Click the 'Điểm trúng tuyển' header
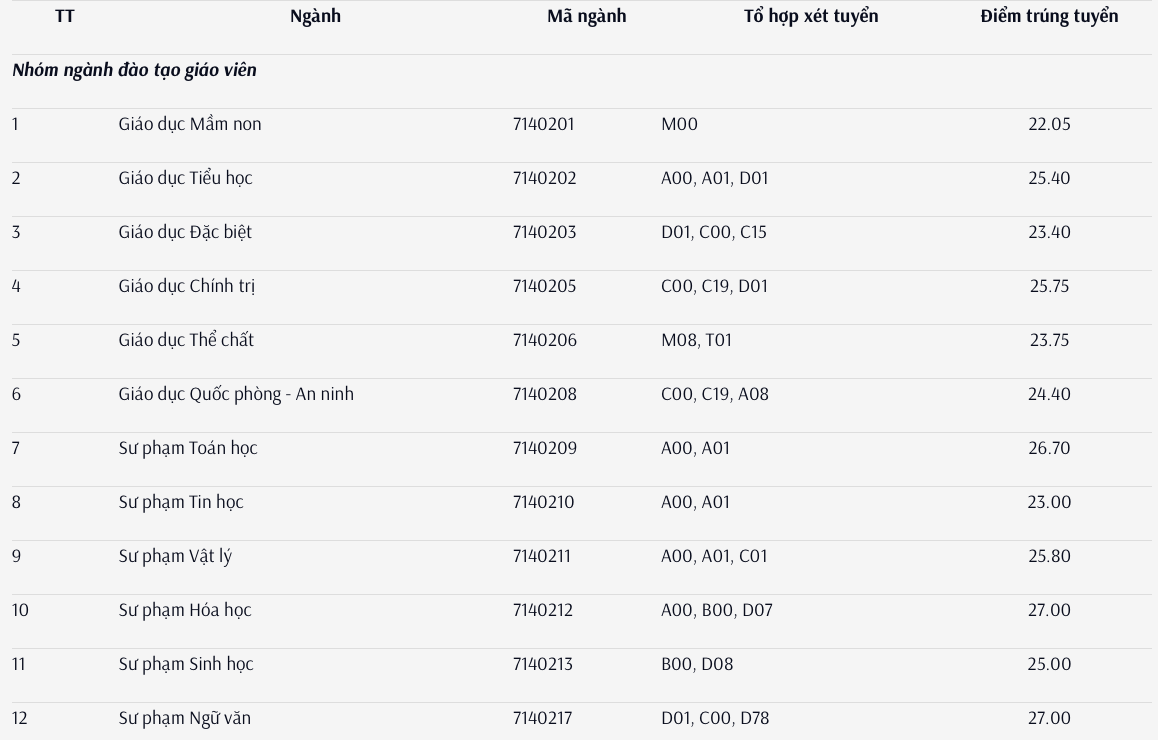Screen dimensions: 1158x740 (x=1049, y=16)
